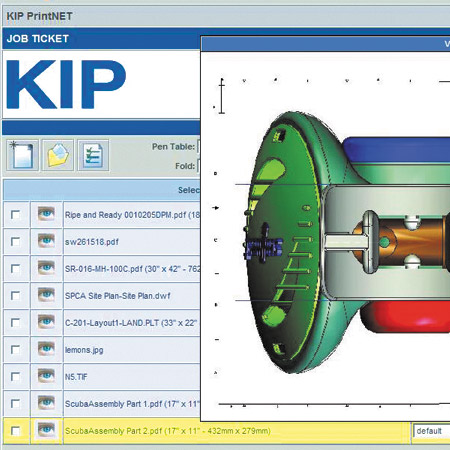Enable the C-201-Layout1-LAND.PLT checkbox

(15, 323)
